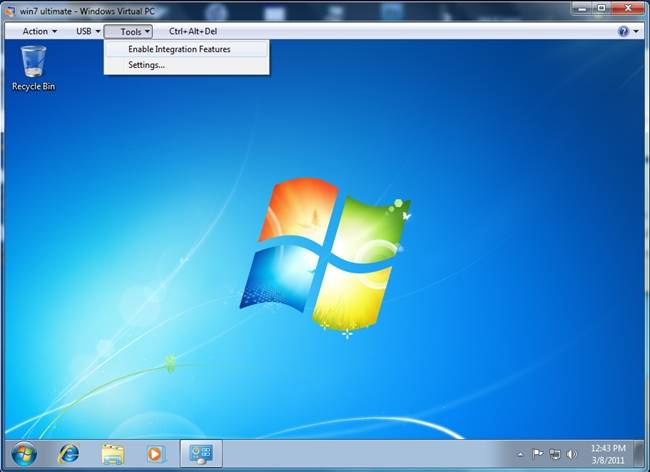The width and height of the screenshot is (650, 472).
Task: Collapse the Tools dropdown menu
Action: point(130,31)
